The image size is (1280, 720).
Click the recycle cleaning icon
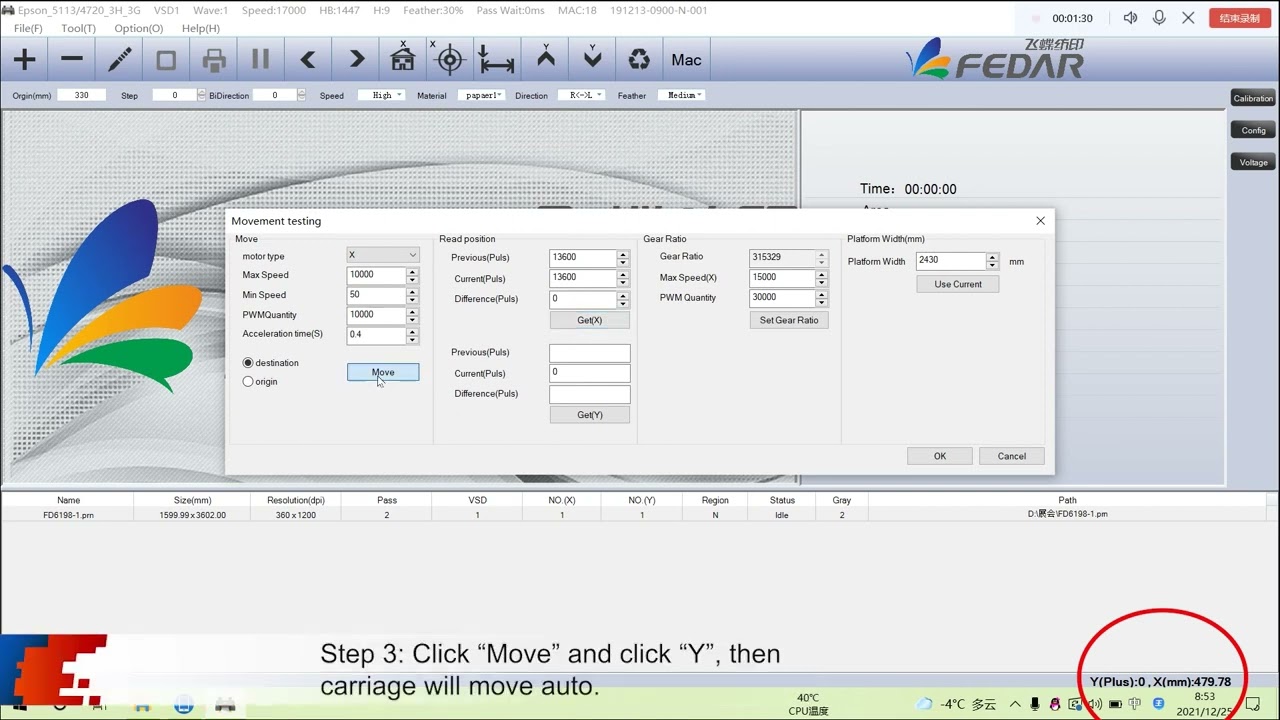click(x=639, y=60)
